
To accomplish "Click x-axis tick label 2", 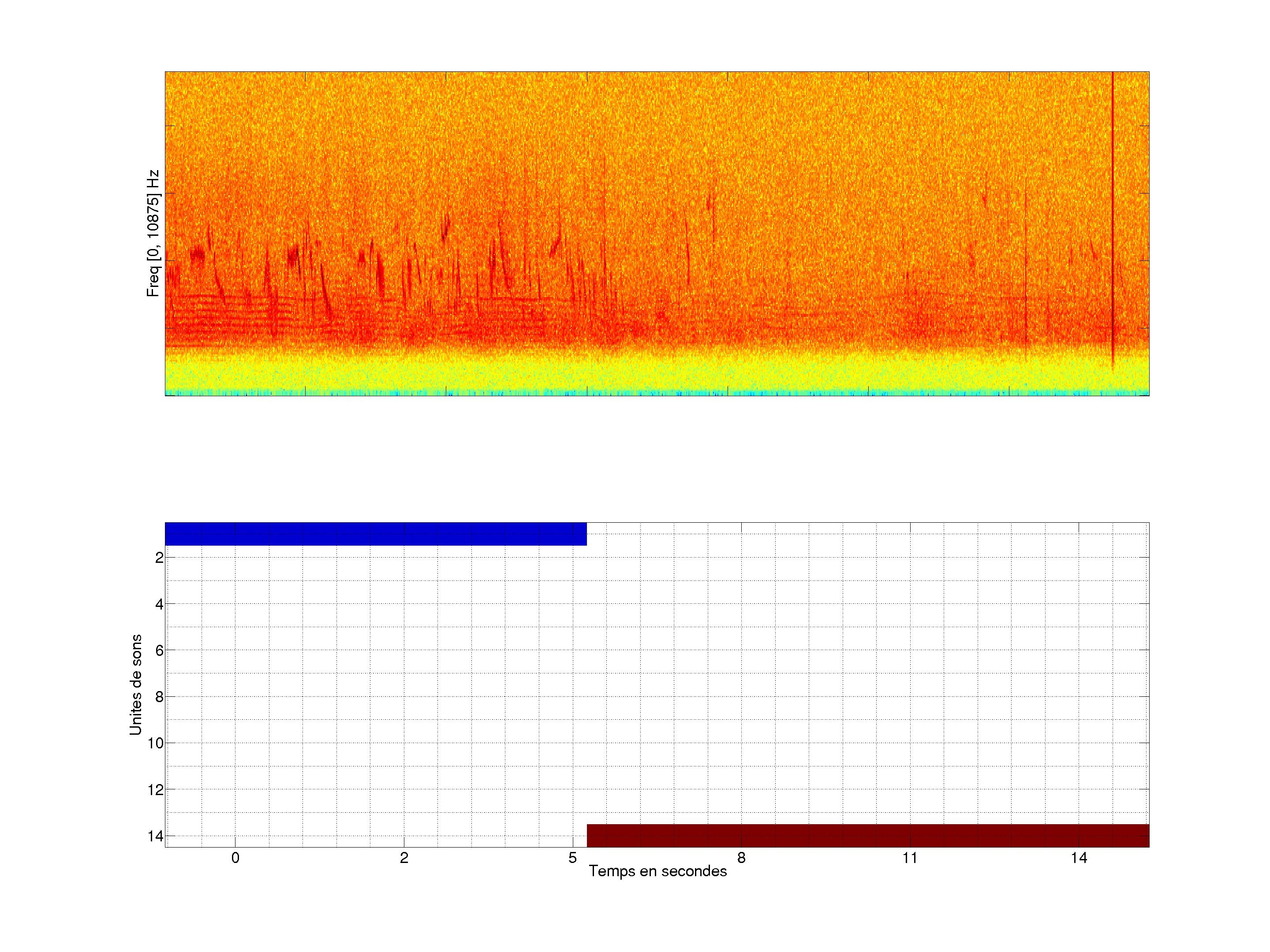I will click(404, 858).
